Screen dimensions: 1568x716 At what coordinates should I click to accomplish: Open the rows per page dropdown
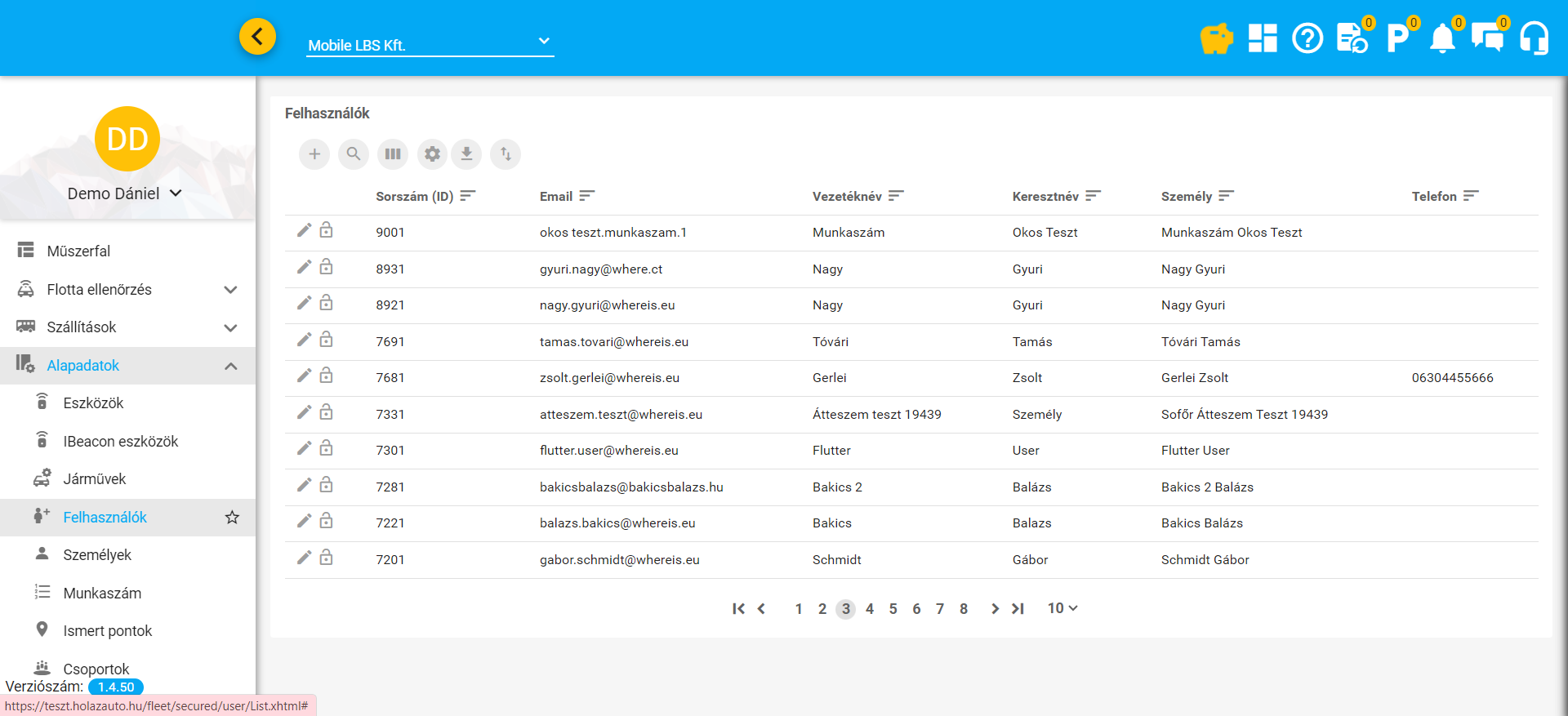(1062, 608)
